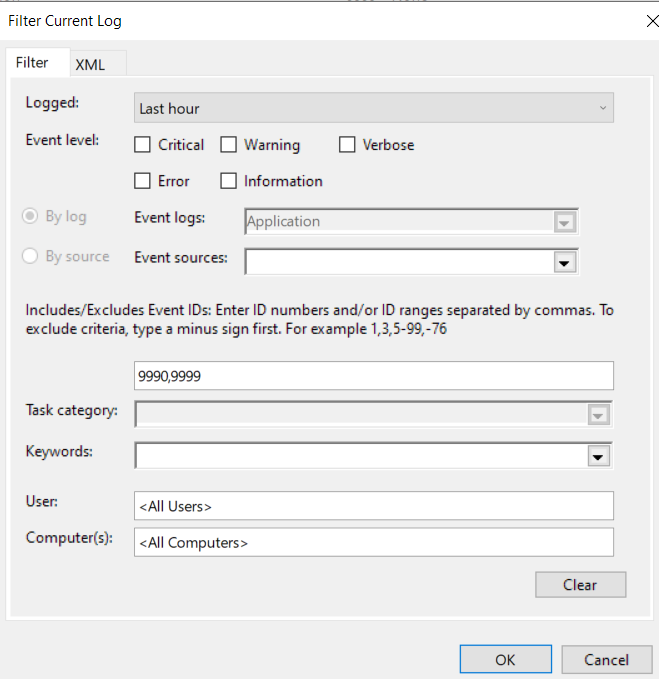Enable the Information event level checkbox
Viewport: 659px width, 679px height.
click(x=229, y=181)
